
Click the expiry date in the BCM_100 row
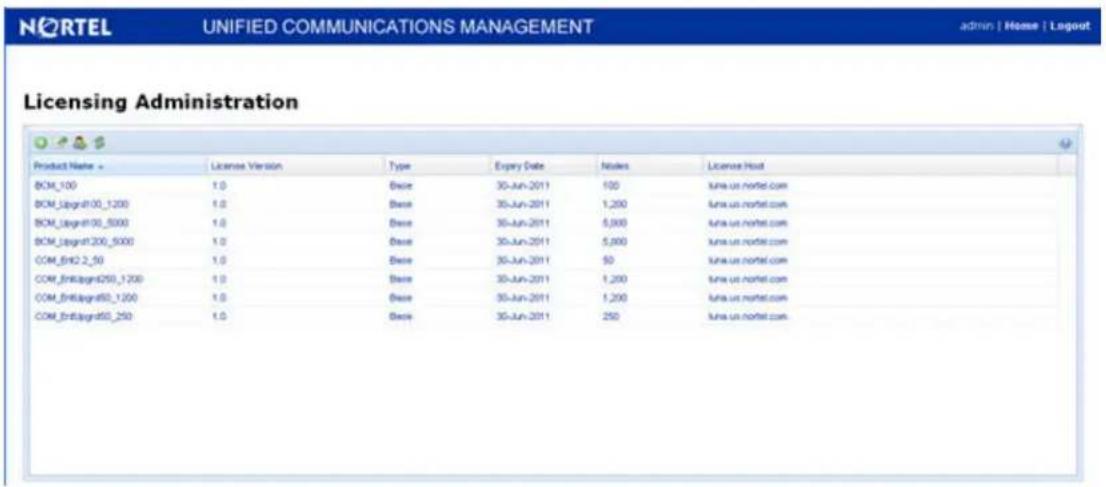[x=522, y=186]
